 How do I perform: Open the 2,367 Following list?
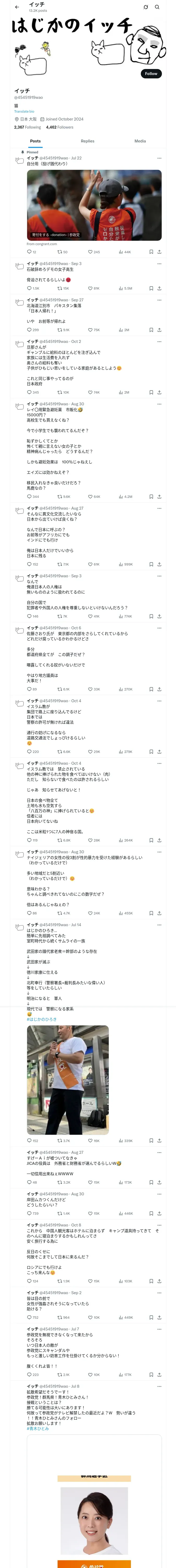(x=27, y=127)
